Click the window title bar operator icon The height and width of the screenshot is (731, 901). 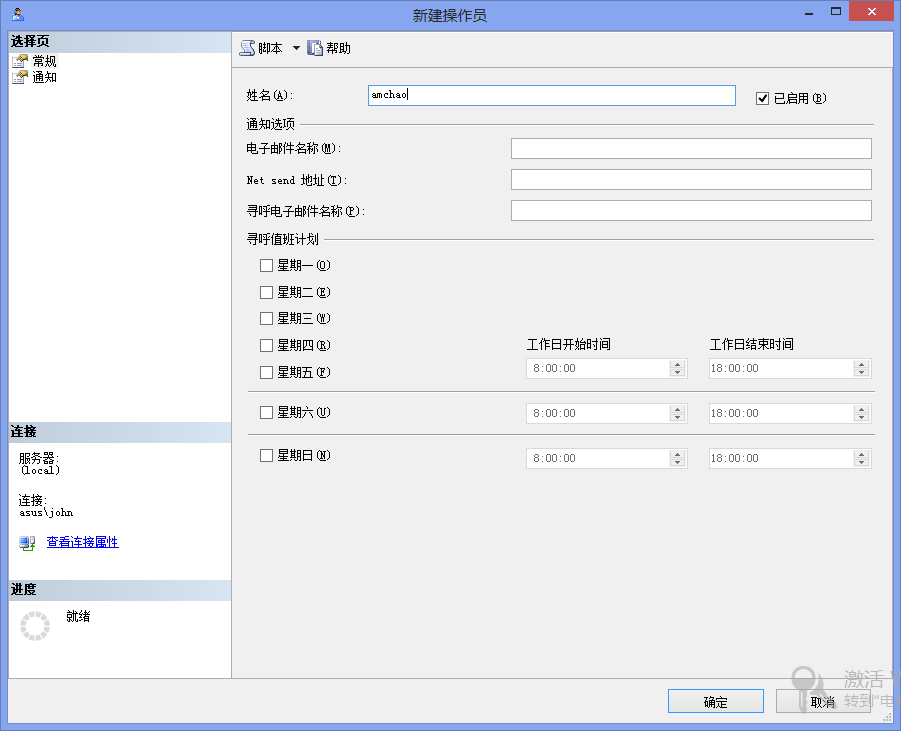18,14
